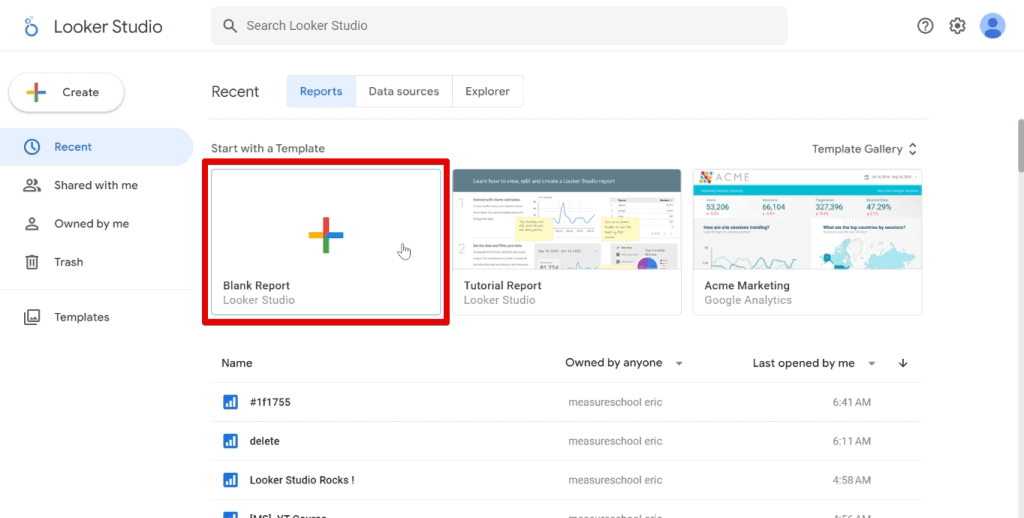Click the 6:41 AM timestamp
This screenshot has width=1024, height=518.
tap(852, 402)
